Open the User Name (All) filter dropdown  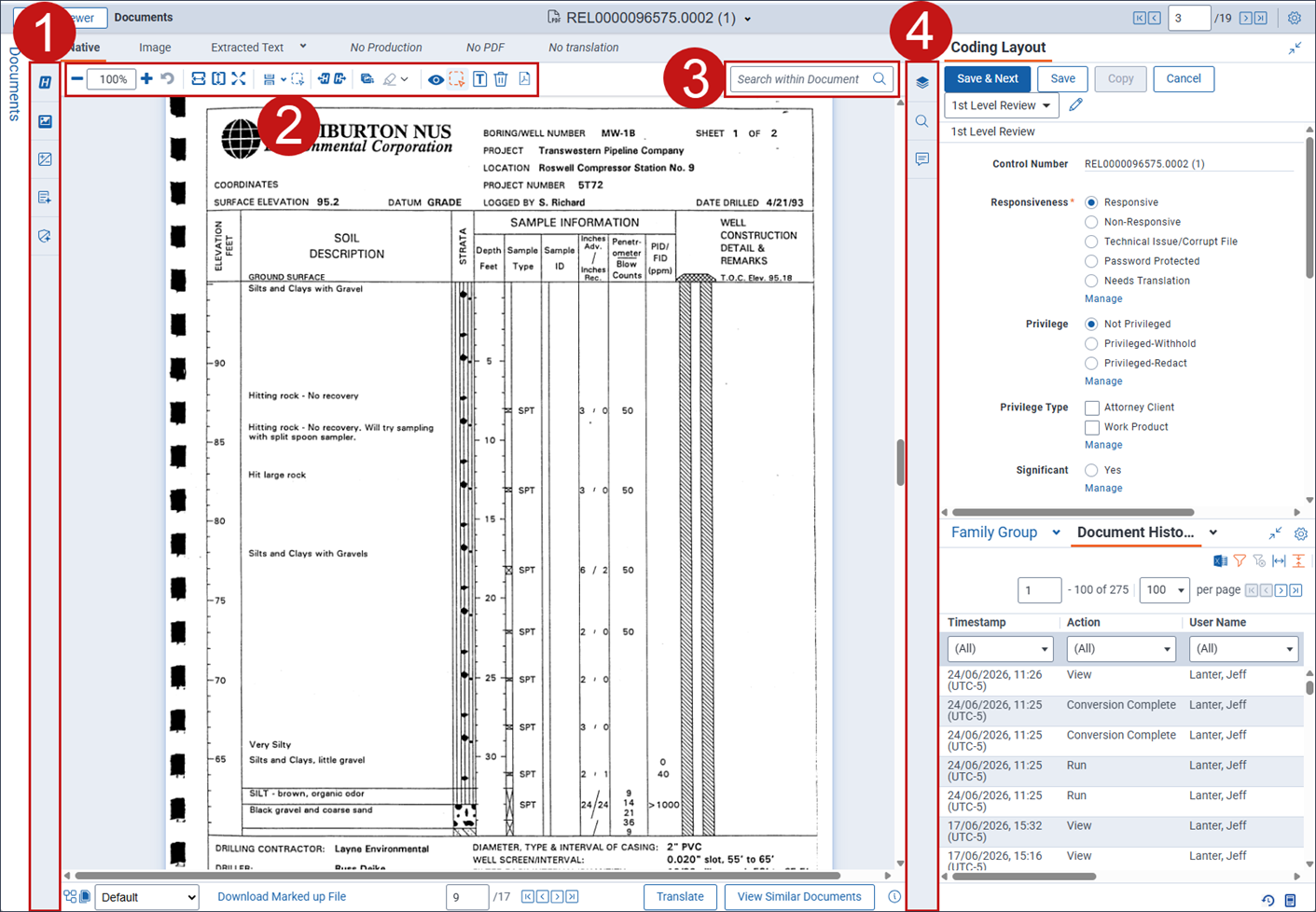1243,648
